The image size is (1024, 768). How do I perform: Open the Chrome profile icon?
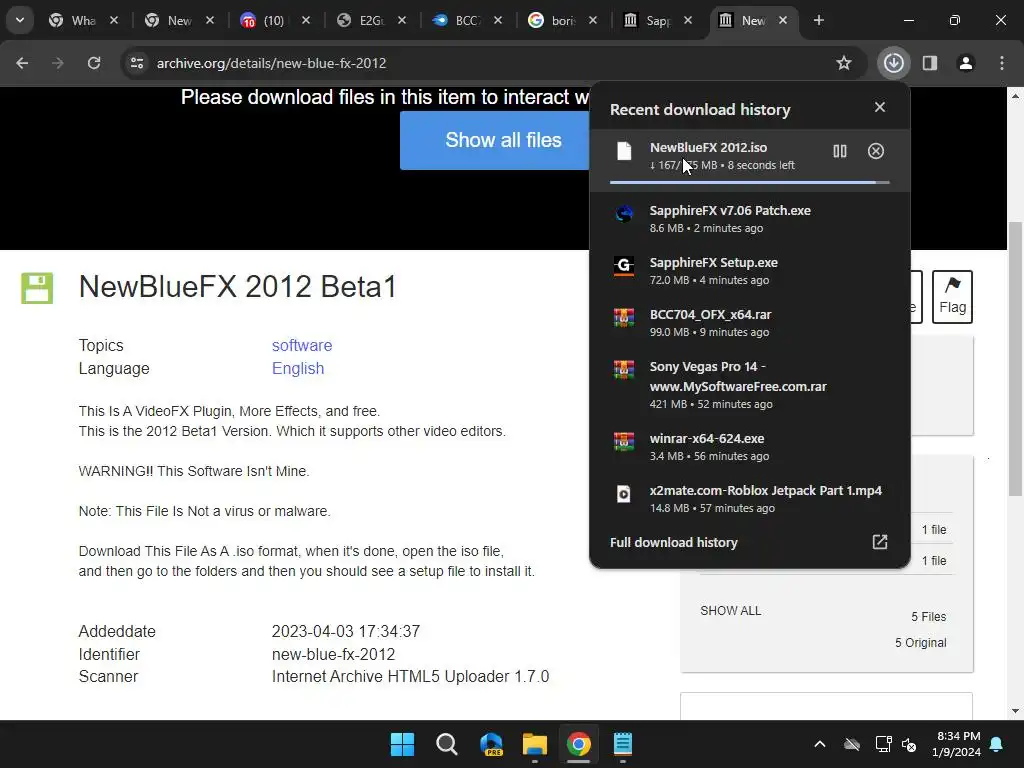966,63
